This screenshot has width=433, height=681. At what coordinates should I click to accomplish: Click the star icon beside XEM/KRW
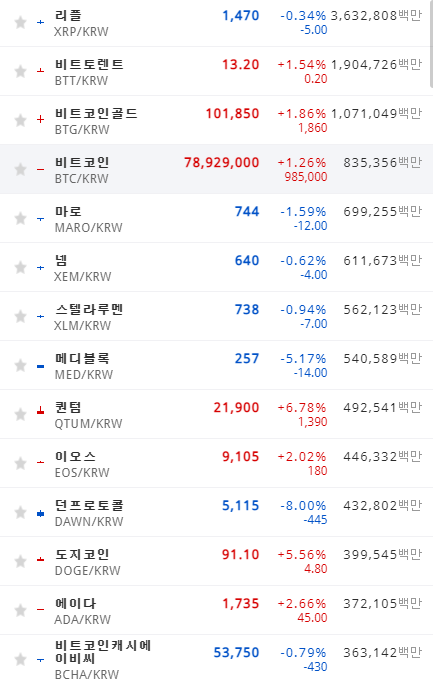click(x=20, y=268)
